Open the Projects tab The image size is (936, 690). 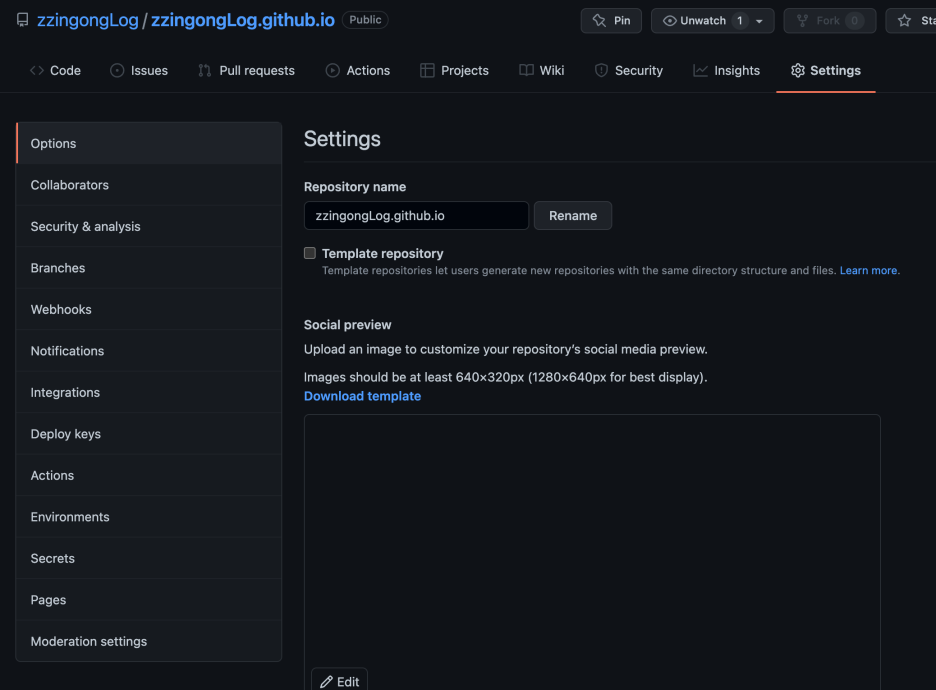[454, 70]
